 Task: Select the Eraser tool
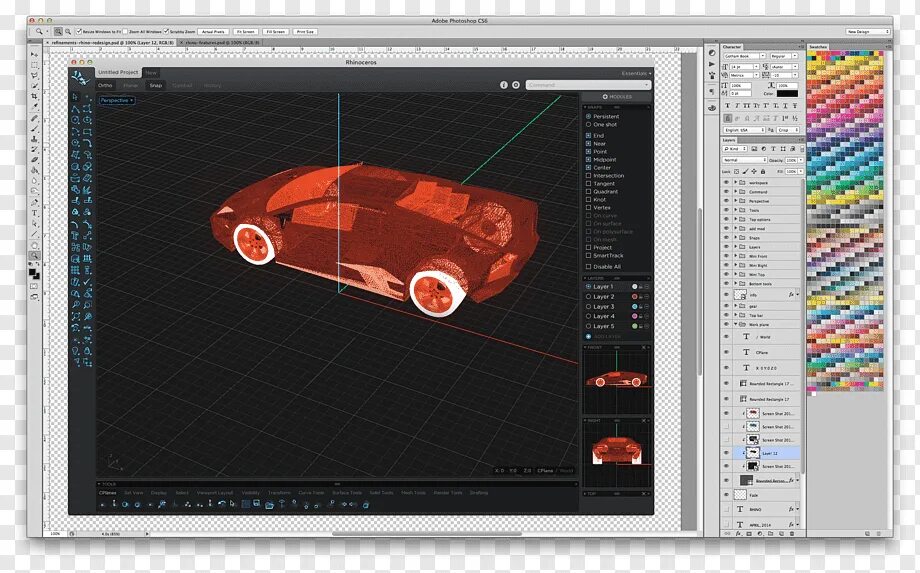34,159
